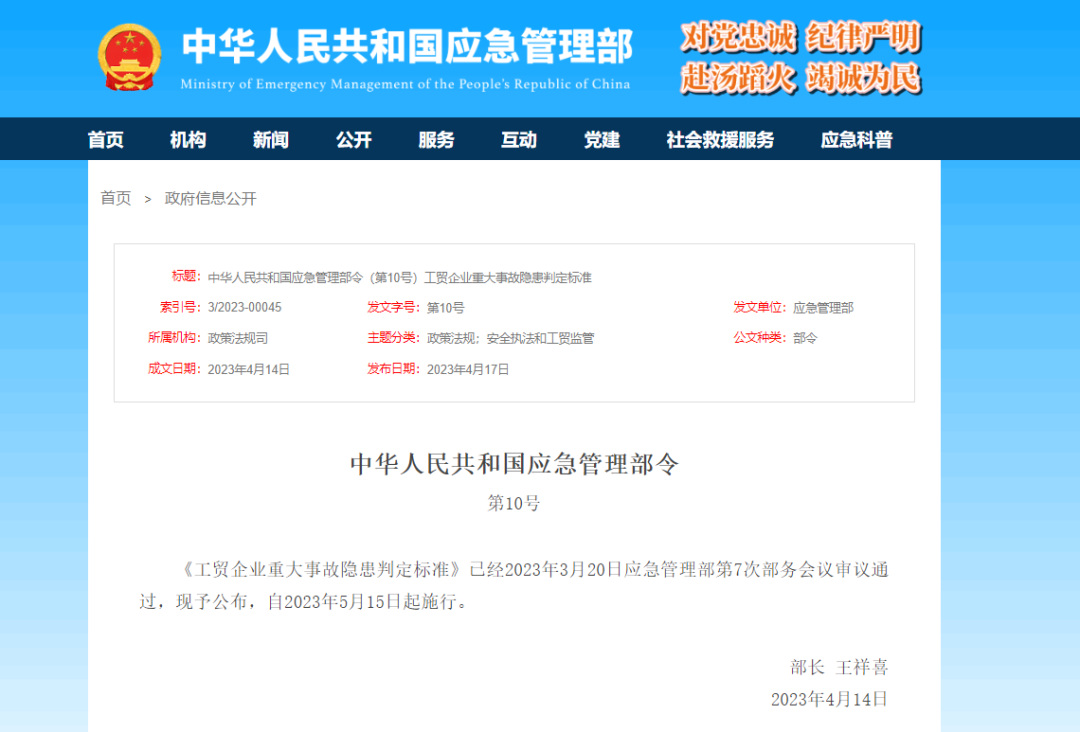Image resolution: width=1080 pixels, height=732 pixels.
Task: Click the ministry name title 中华人民共和国应急管理部
Action: pyautogui.click(x=407, y=47)
